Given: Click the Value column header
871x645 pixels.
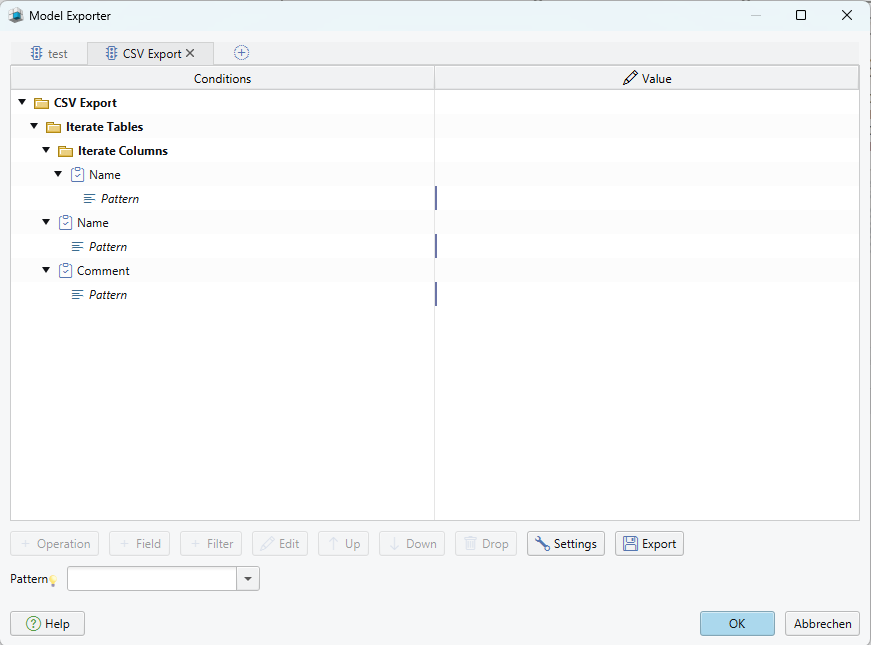Looking at the screenshot, I should coord(647,78).
